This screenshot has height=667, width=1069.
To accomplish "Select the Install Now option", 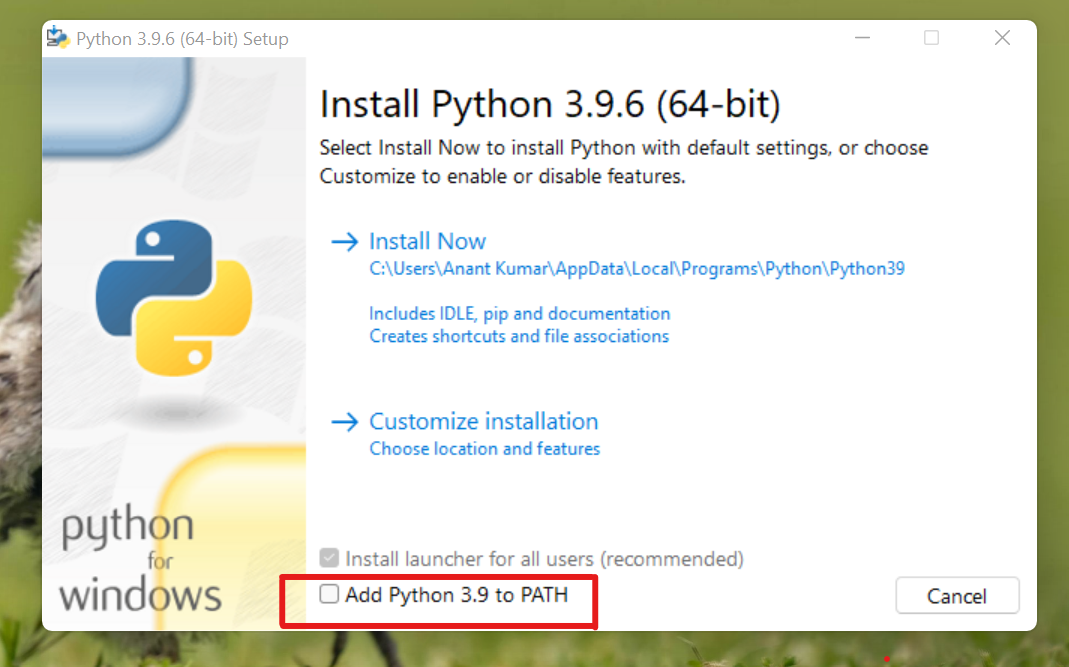I will click(427, 240).
